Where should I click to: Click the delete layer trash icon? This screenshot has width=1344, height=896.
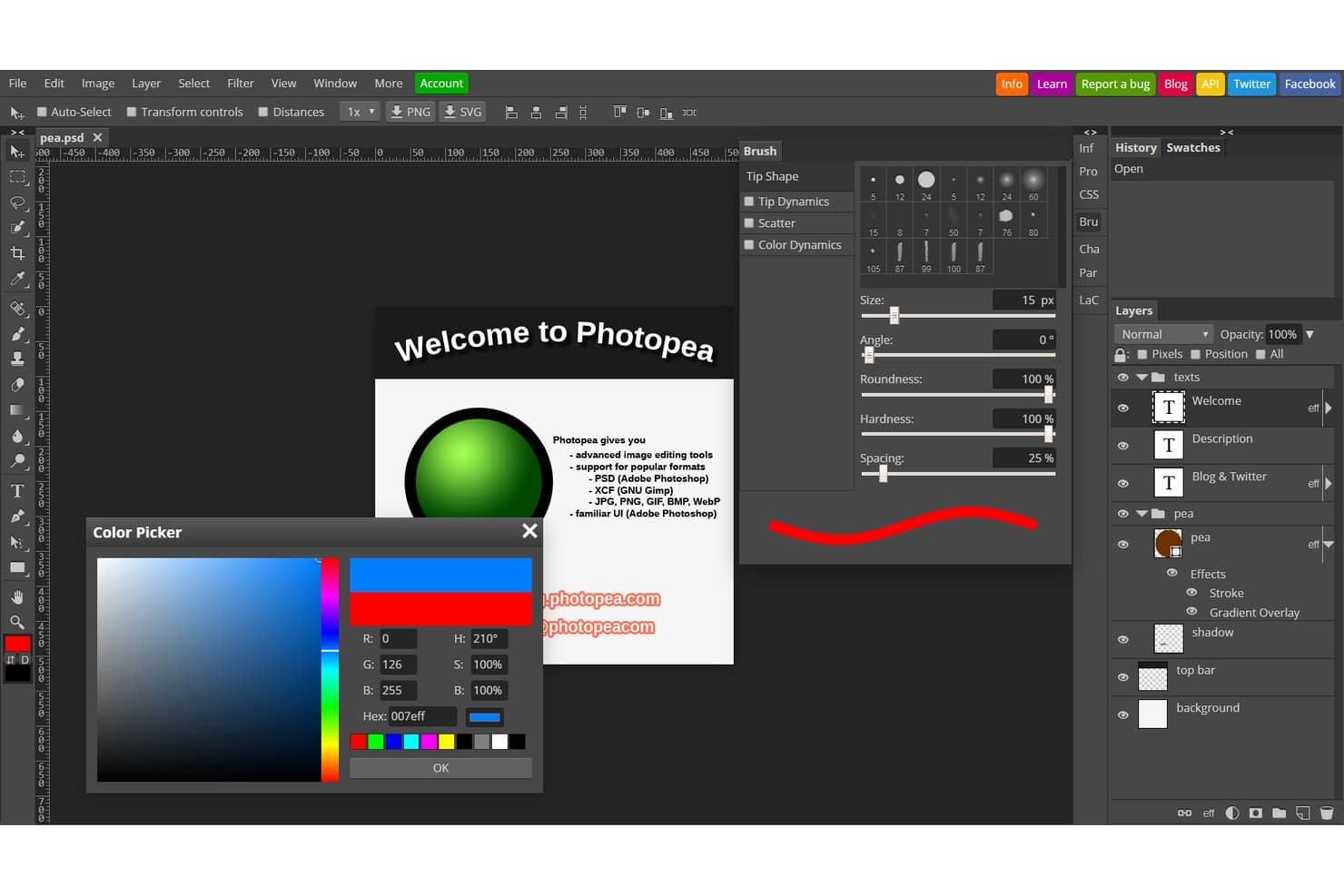pyautogui.click(x=1326, y=812)
